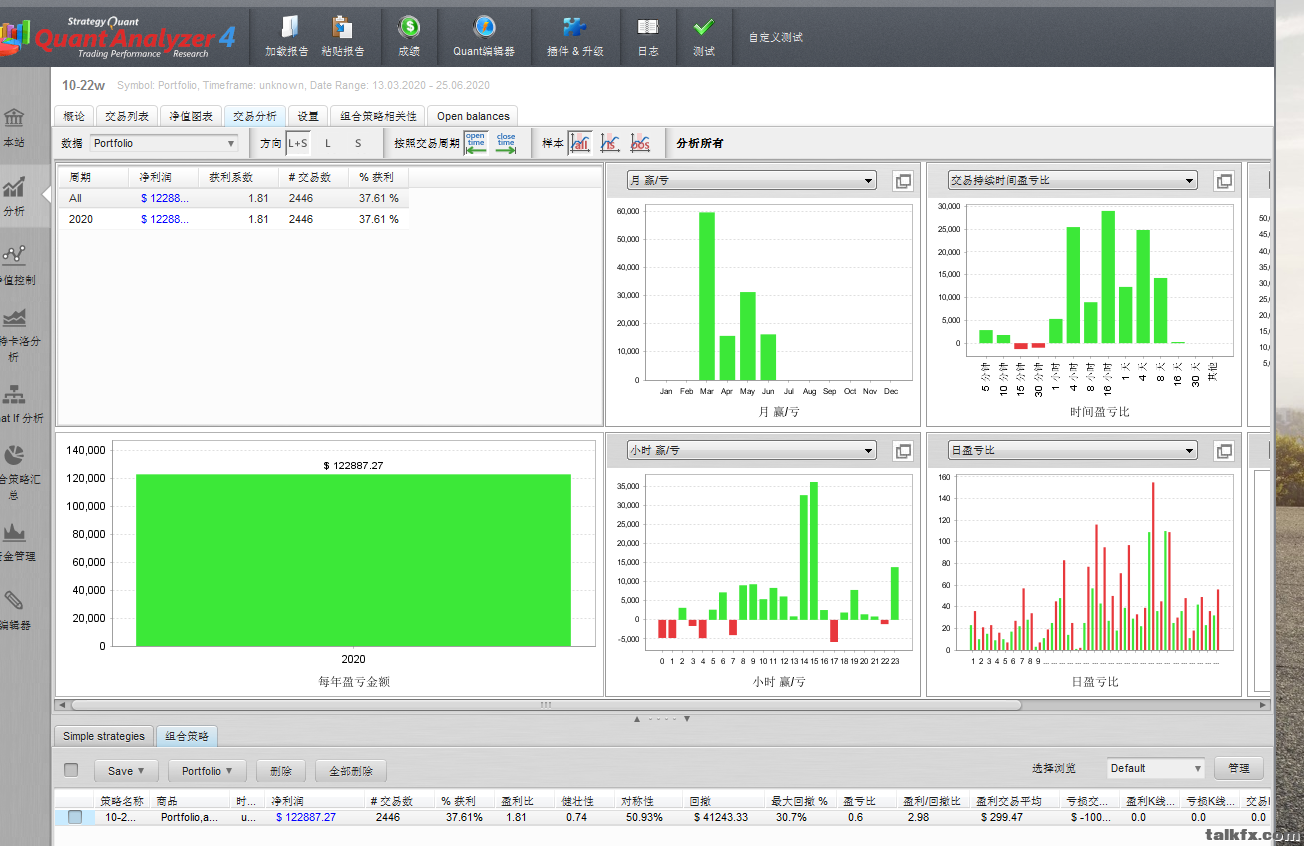The width and height of the screenshot is (1304, 846).
Task: Select the open time trade period icon
Action: tap(476, 143)
